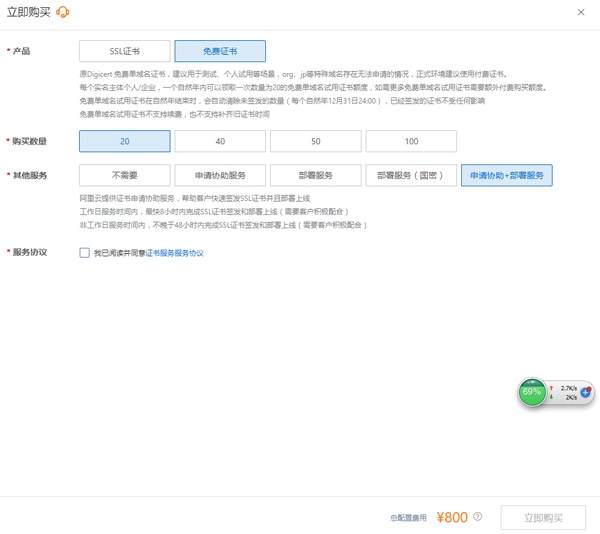The image size is (600, 534).
Task: Select the 部署服务 option
Action: [x=316, y=175]
